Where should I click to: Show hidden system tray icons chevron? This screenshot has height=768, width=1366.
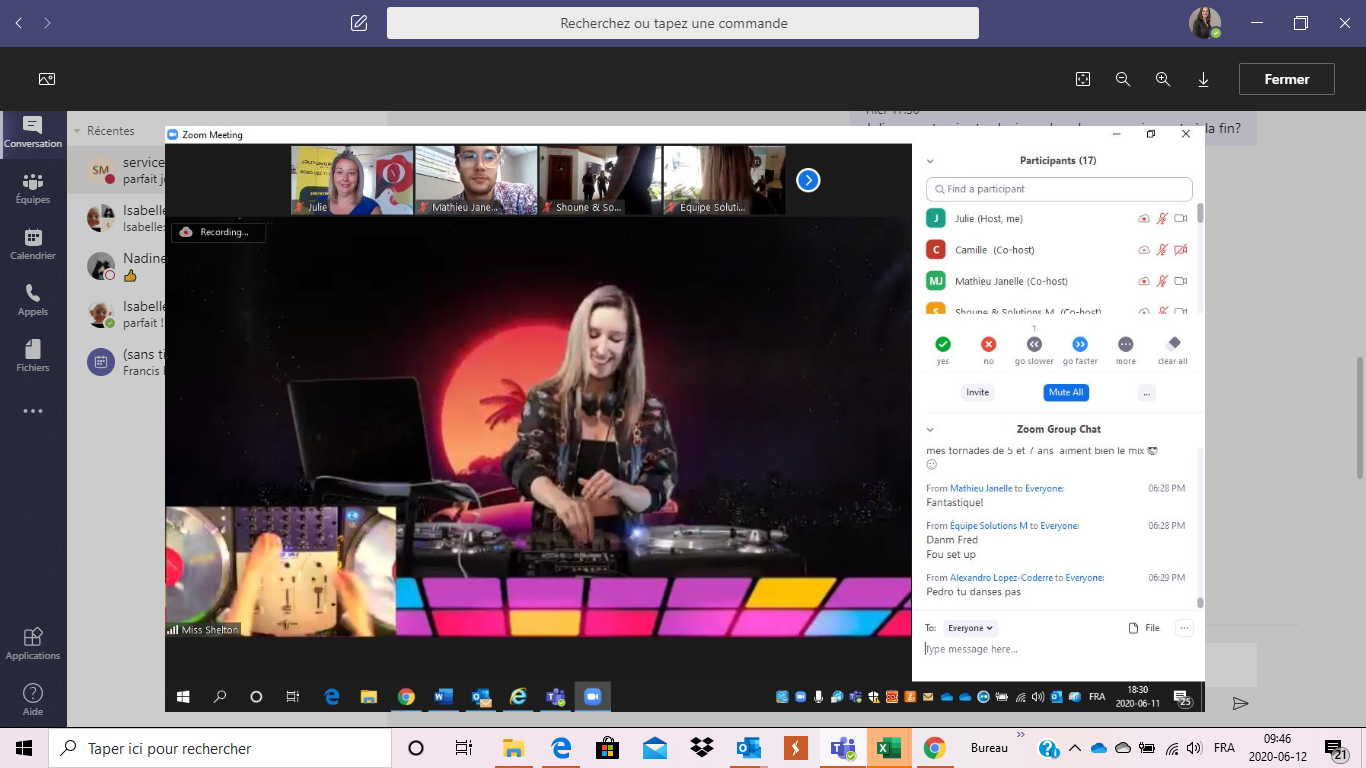click(x=1075, y=748)
